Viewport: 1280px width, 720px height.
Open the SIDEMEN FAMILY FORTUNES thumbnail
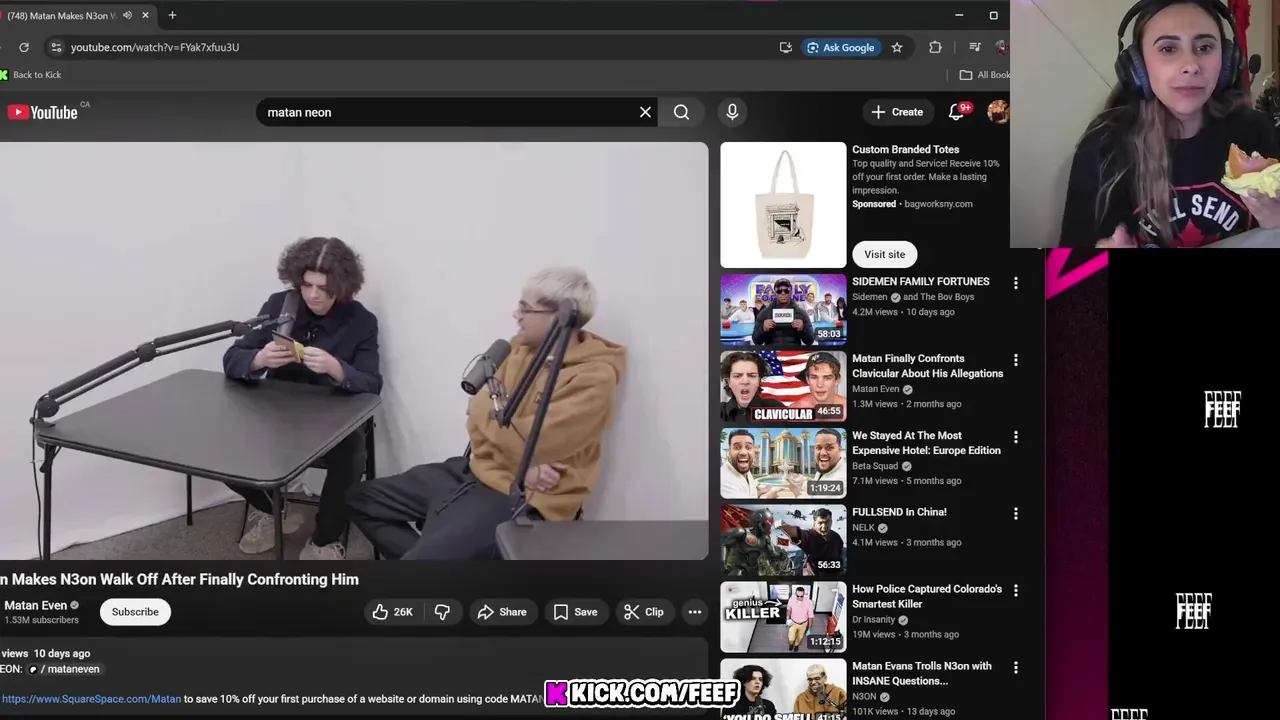[783, 309]
